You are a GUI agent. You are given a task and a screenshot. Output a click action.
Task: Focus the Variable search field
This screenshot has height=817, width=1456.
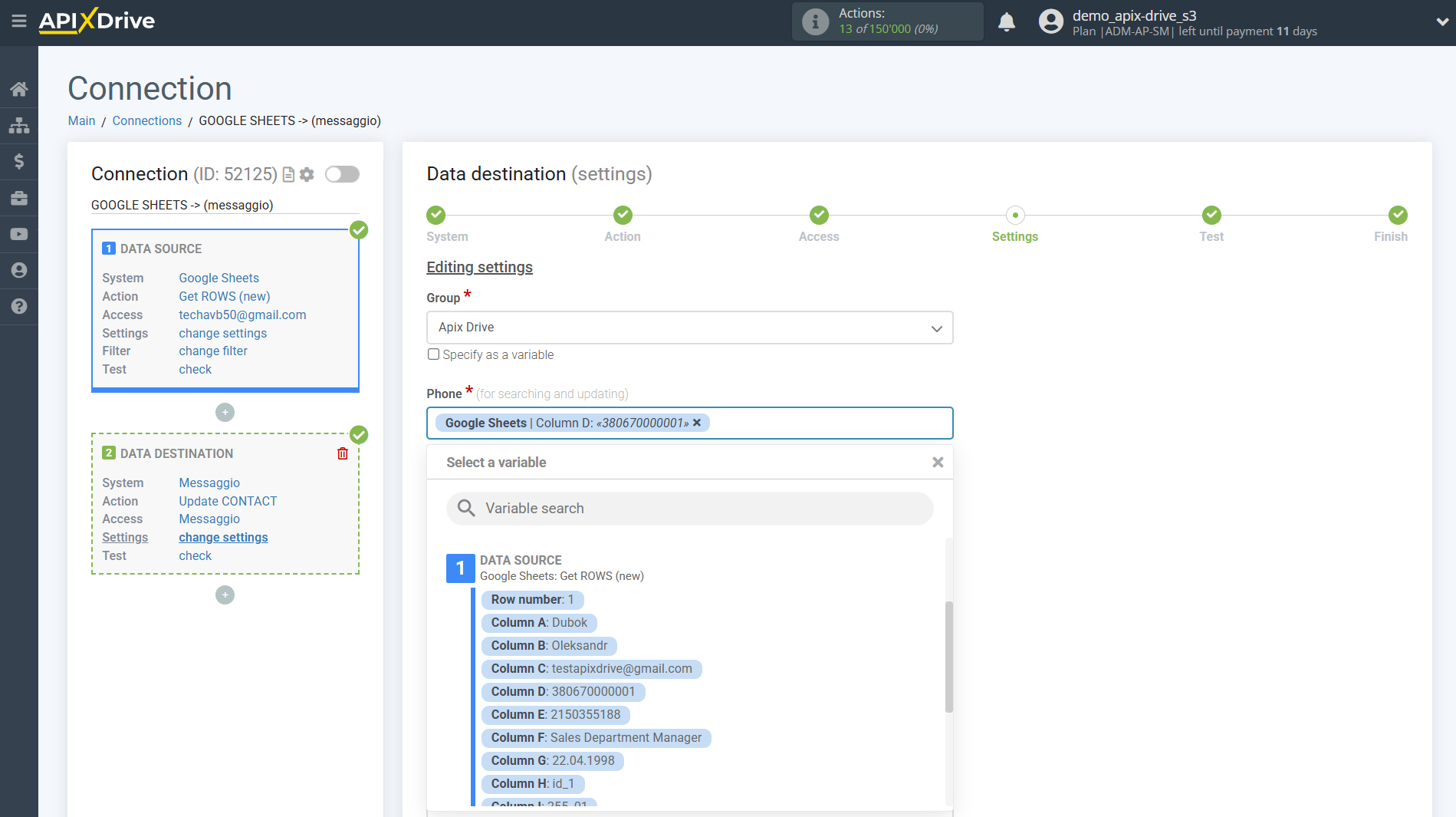(690, 509)
